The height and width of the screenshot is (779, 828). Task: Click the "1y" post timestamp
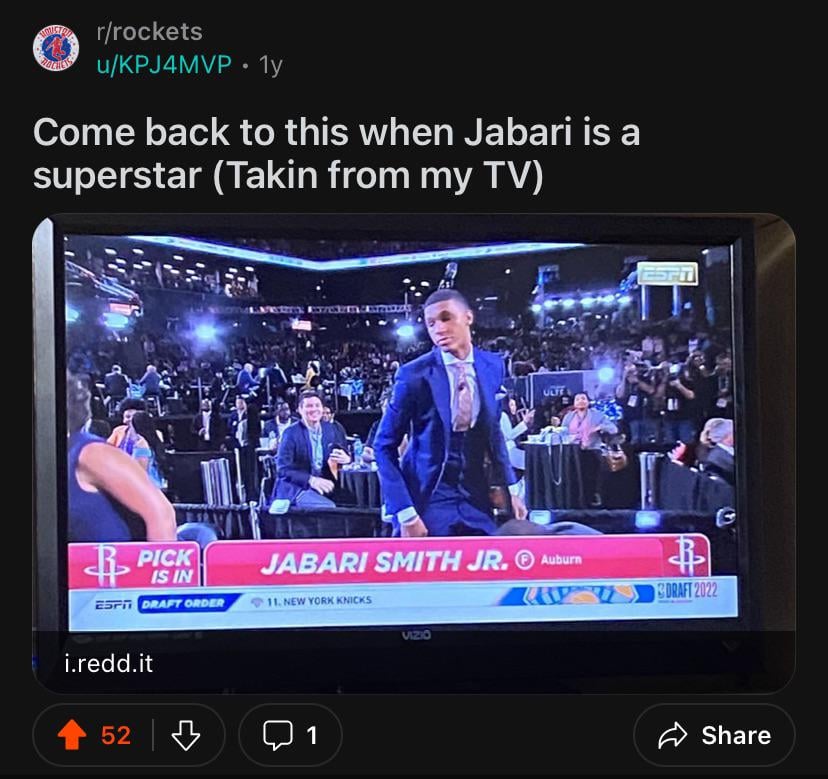pos(271,65)
